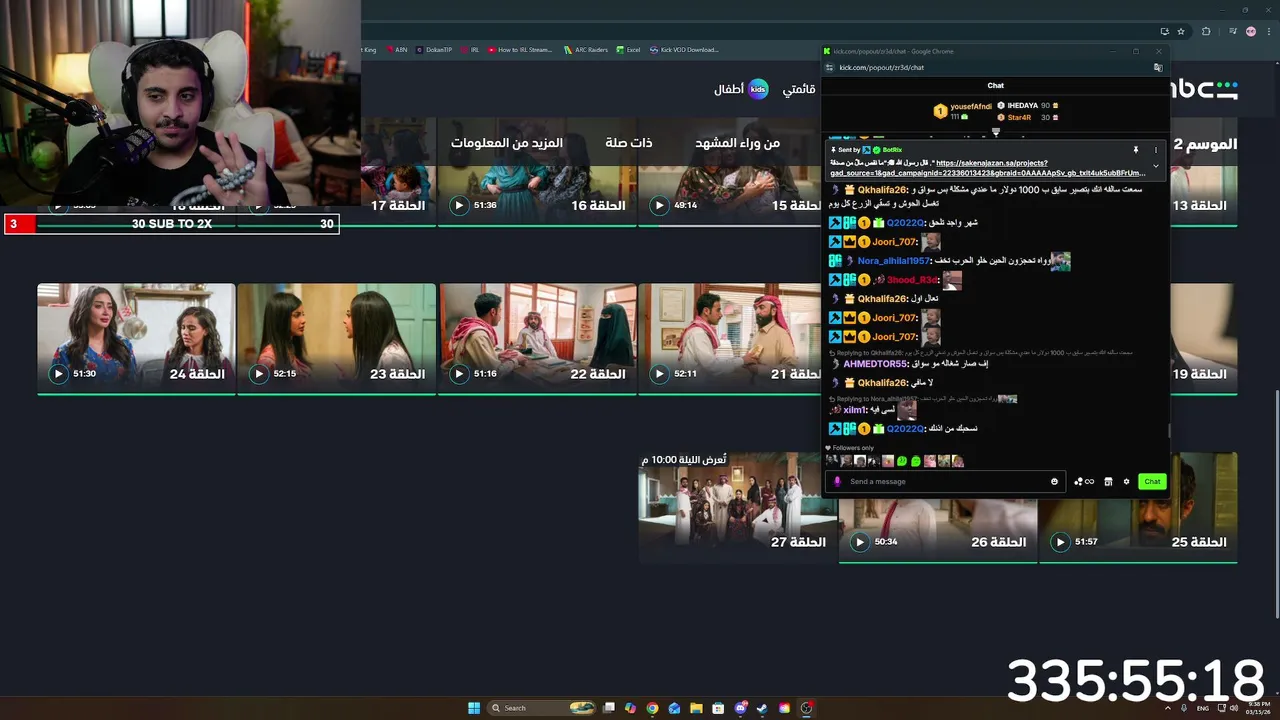Open Star4R leaderboard profile
Viewport: 1280px width, 720px height.
point(1019,118)
